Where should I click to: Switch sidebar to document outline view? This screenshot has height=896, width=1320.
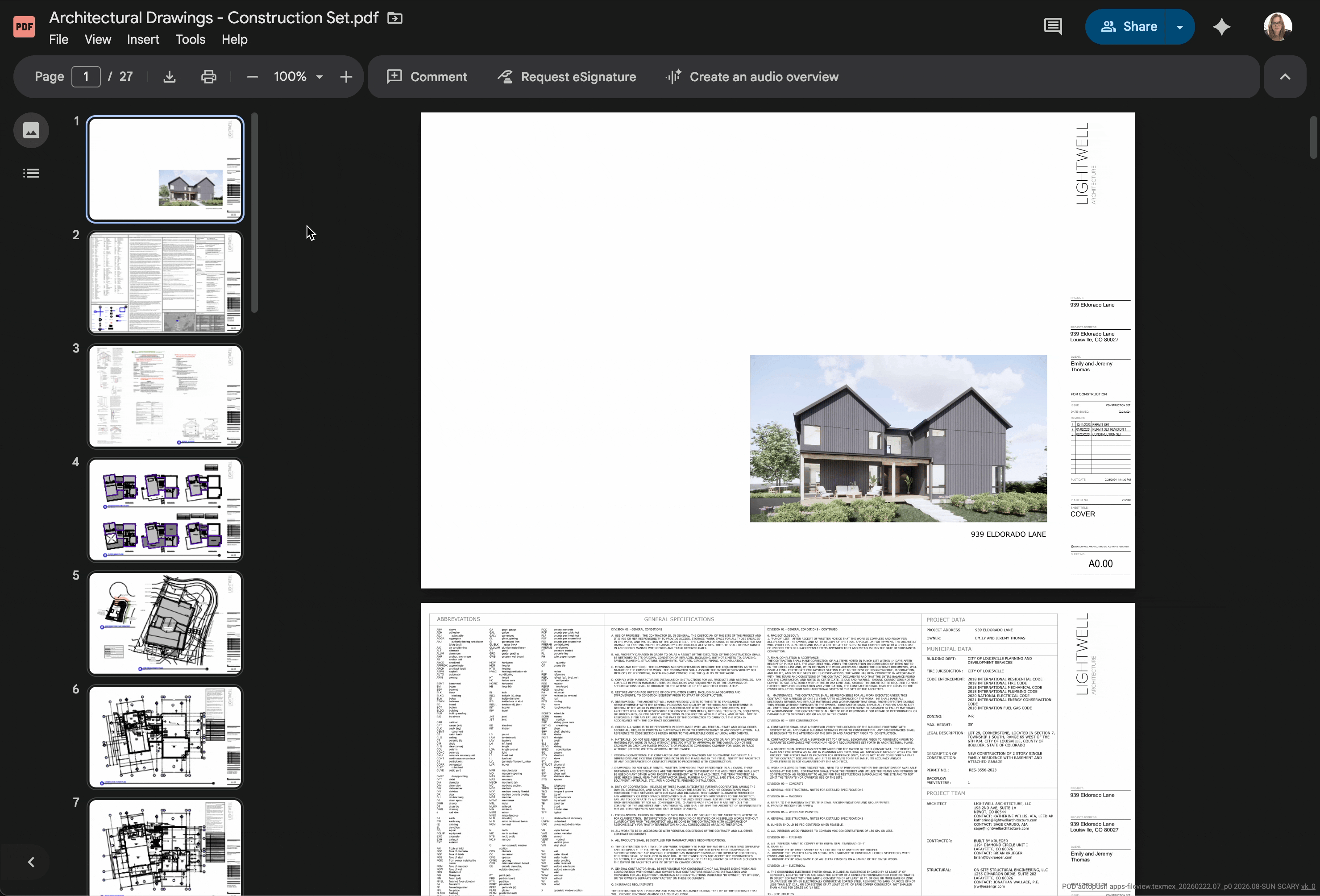coord(31,173)
